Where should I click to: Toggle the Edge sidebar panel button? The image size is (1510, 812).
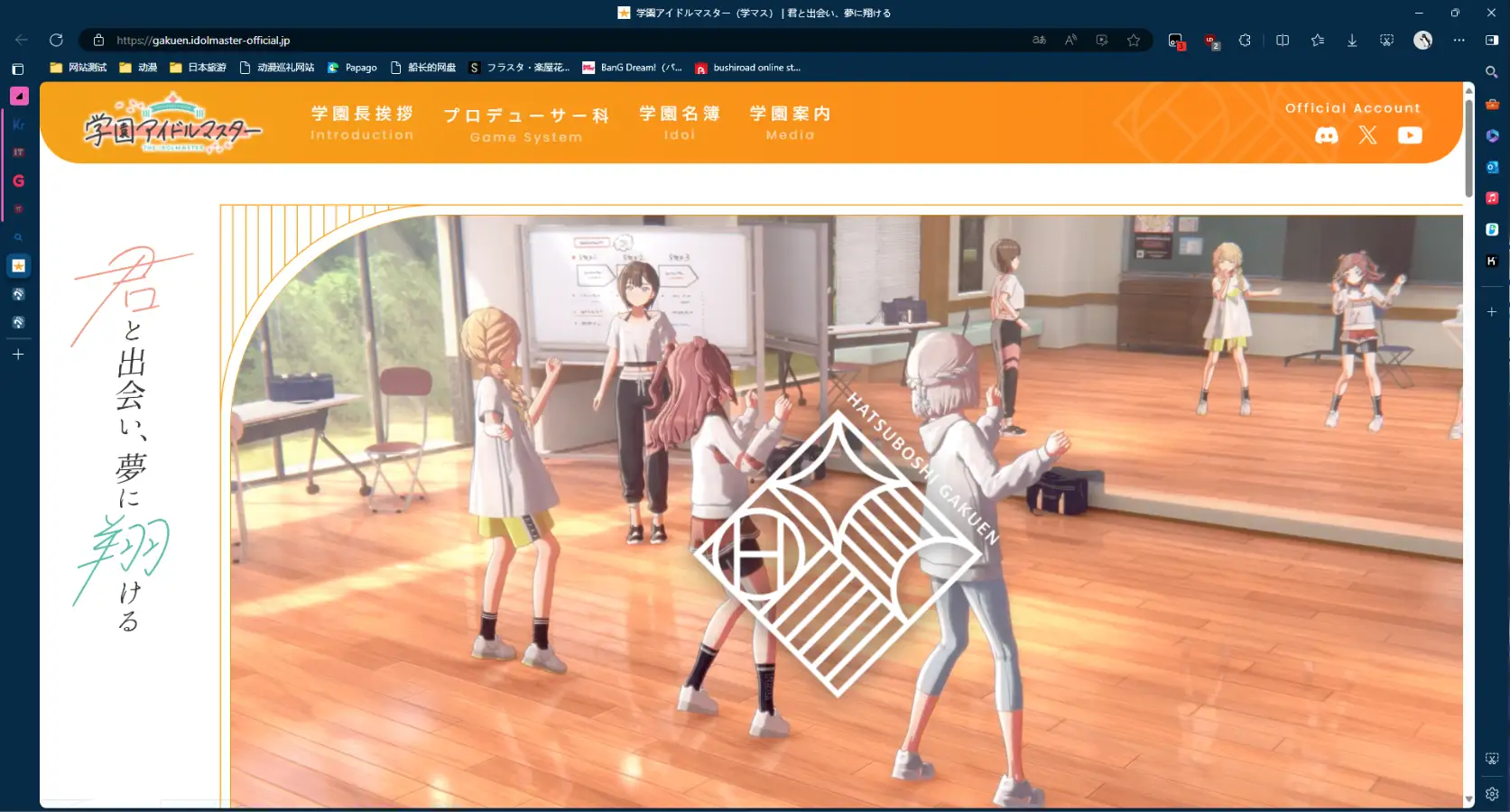(x=1492, y=41)
